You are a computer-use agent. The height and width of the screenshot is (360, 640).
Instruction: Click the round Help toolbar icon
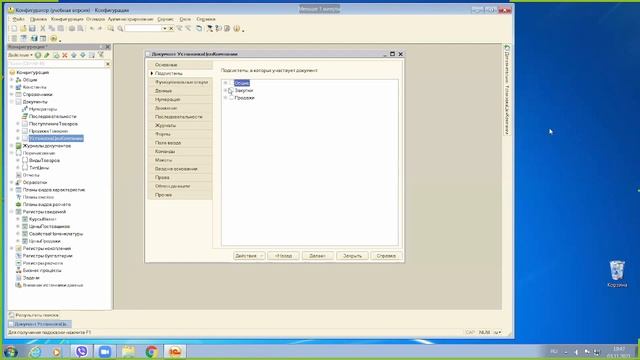pos(236,29)
